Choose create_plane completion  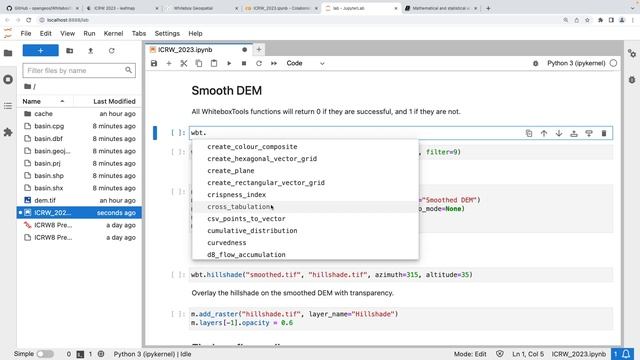coord(305,171)
